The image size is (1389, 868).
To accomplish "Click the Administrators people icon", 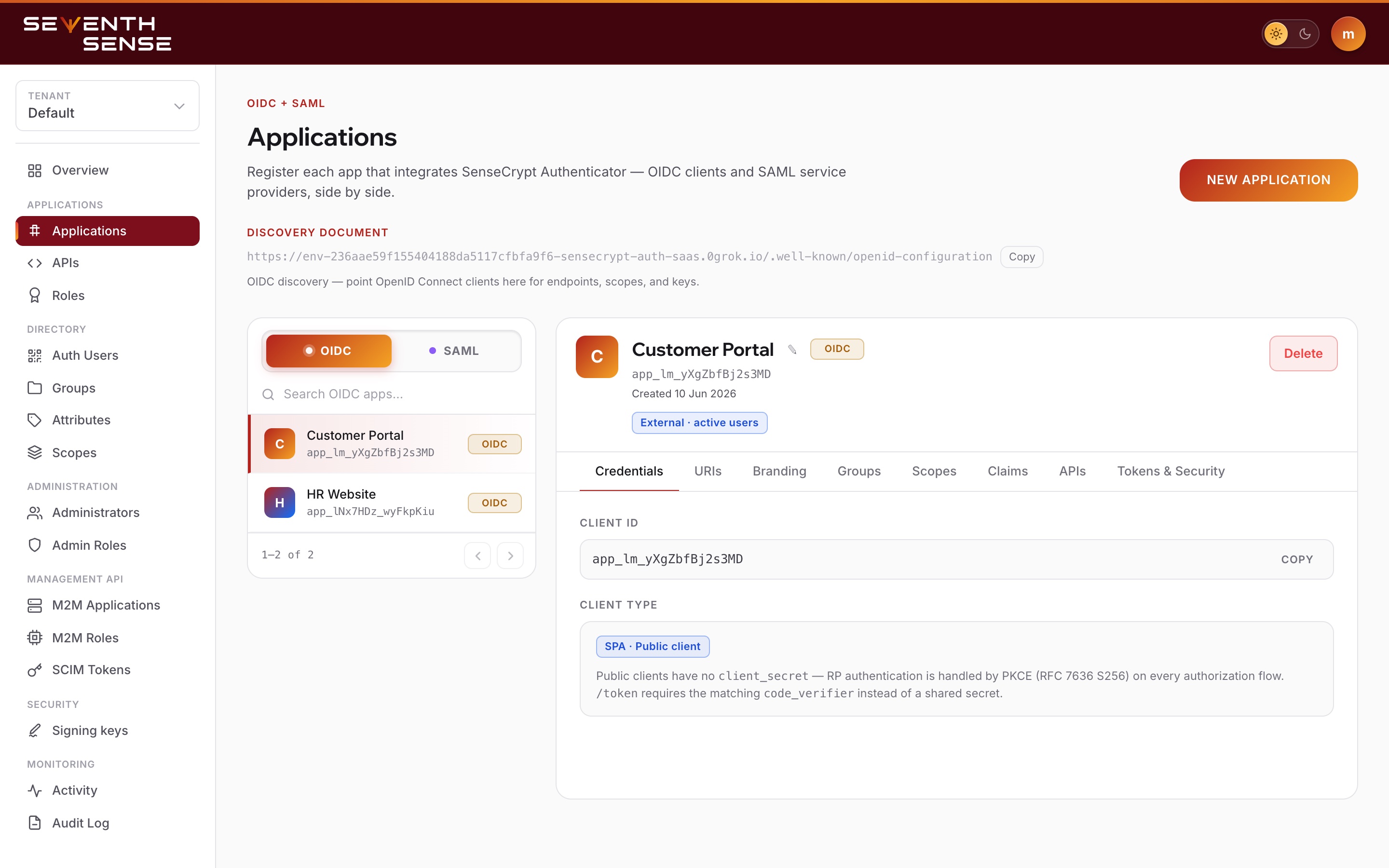I will (34, 513).
